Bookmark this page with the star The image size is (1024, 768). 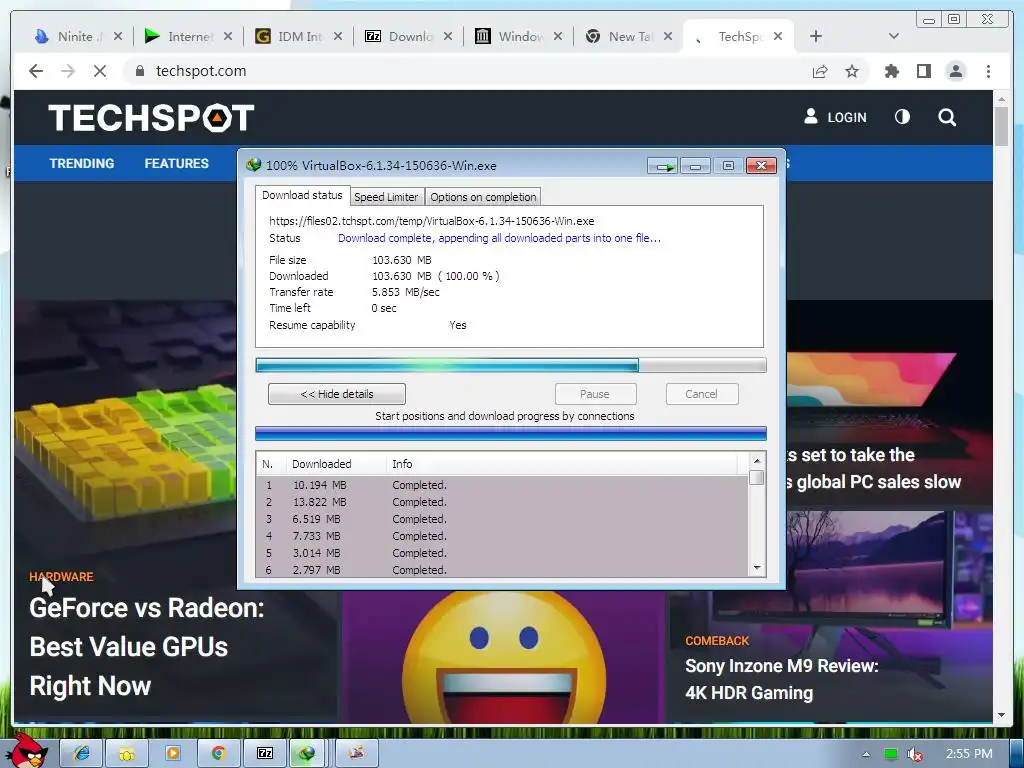point(852,71)
